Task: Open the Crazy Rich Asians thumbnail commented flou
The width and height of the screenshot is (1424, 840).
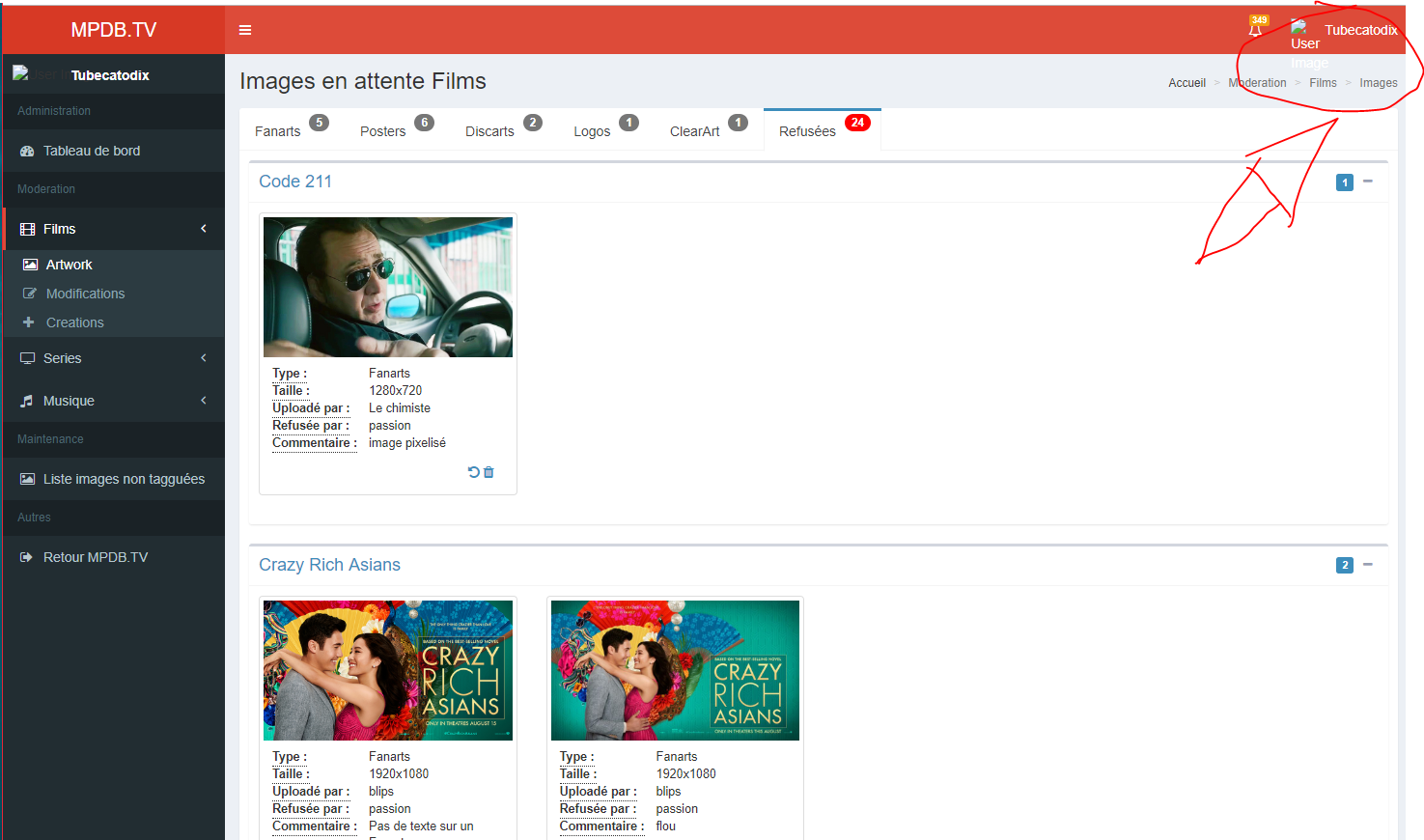Action: 675,670
